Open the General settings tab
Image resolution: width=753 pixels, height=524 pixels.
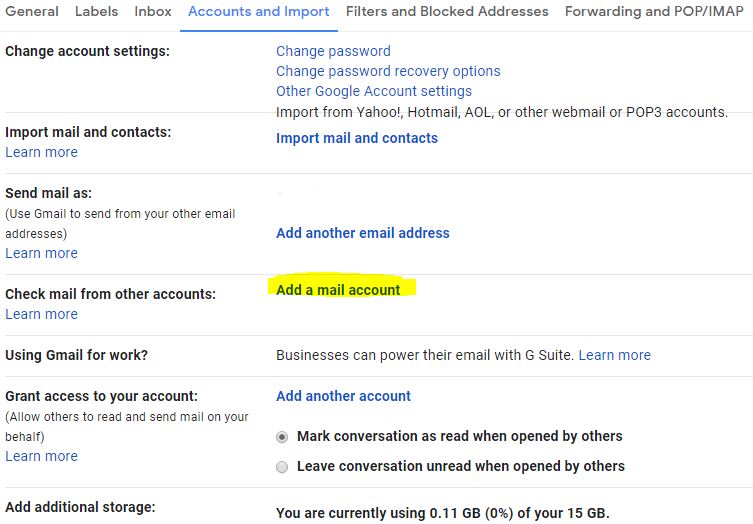[x=32, y=11]
